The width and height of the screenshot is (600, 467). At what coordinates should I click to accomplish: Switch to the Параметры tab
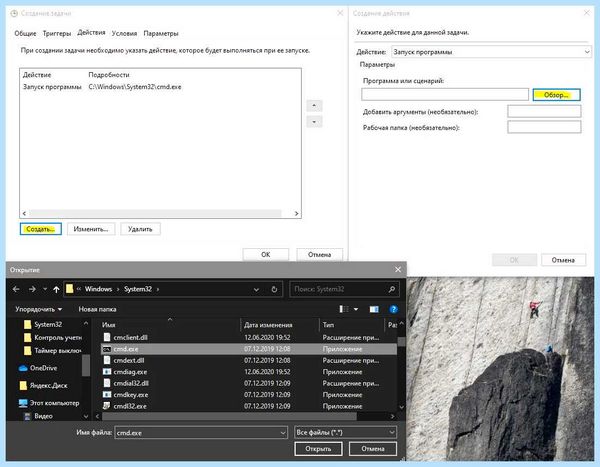tap(161, 34)
